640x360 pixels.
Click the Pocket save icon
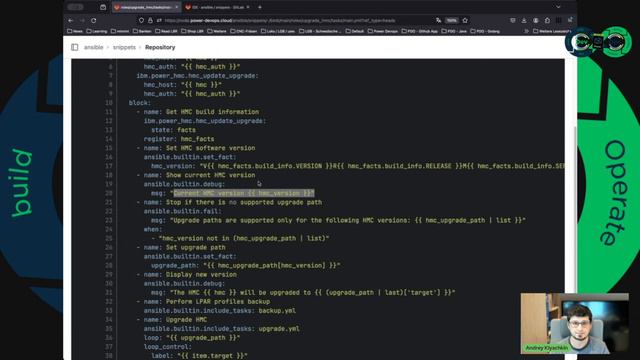[513, 20]
